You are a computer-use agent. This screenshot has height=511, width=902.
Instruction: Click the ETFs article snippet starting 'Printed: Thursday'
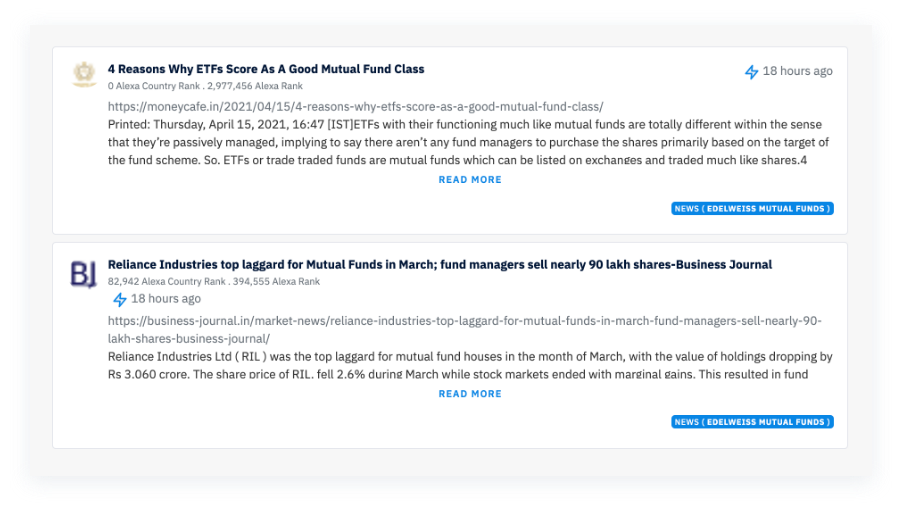click(x=468, y=142)
